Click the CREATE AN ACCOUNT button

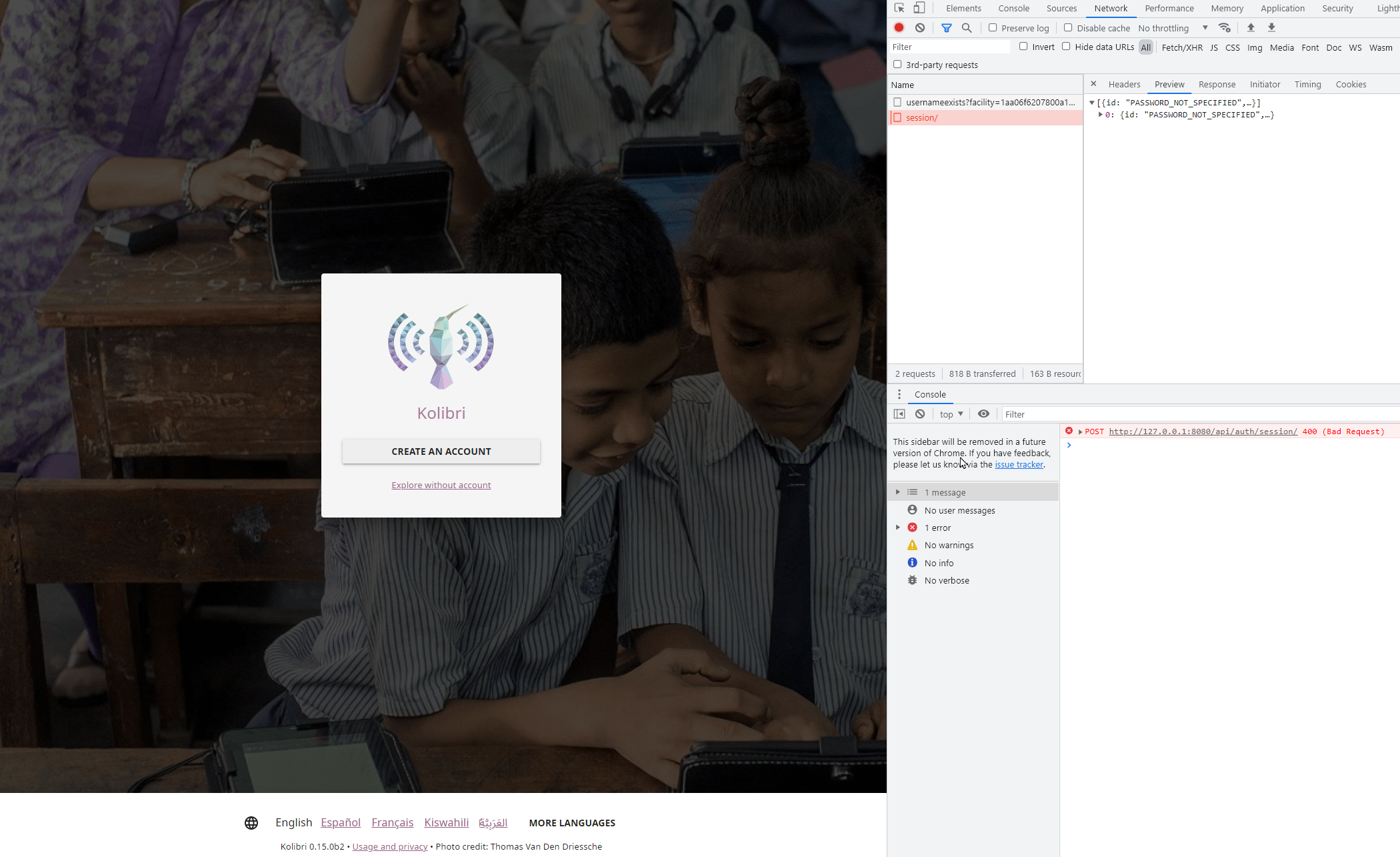click(x=441, y=452)
